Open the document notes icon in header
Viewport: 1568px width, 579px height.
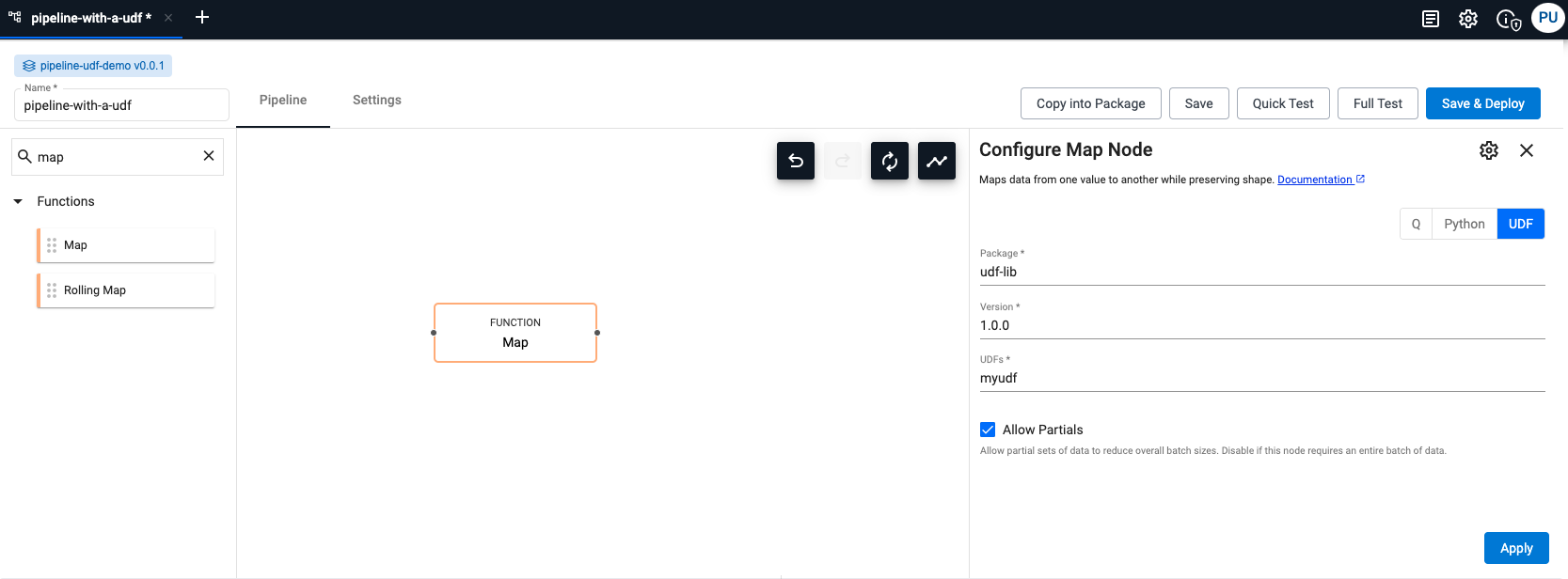coord(1430,19)
